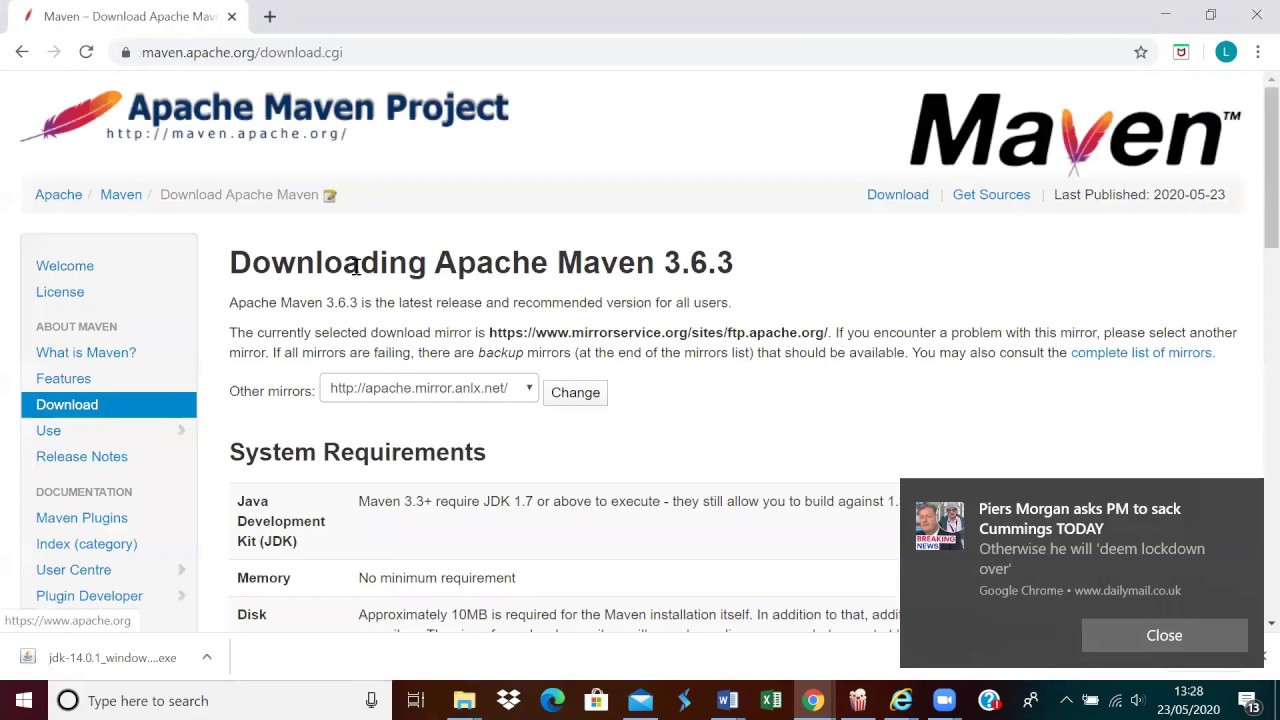Screen dimensions: 1280x720
Task: Close the Daily Mail notification
Action: click(x=1164, y=635)
